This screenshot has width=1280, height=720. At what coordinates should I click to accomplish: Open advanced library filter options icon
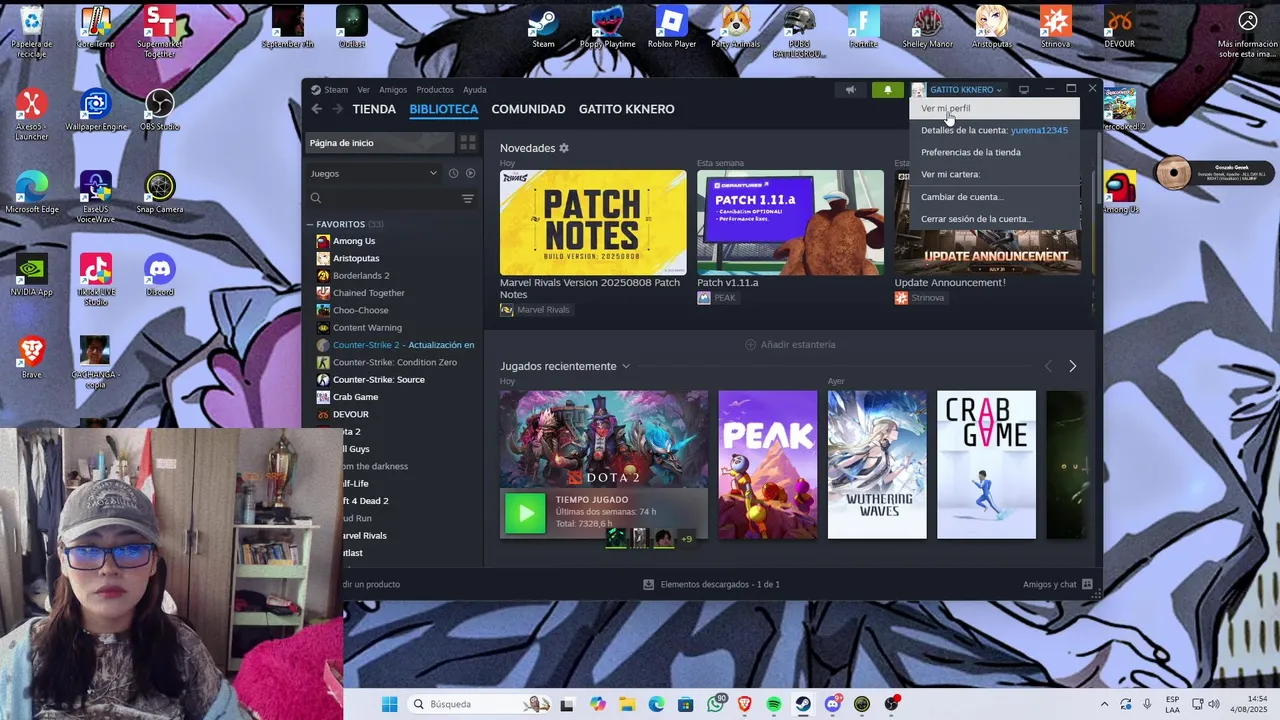[467, 199]
